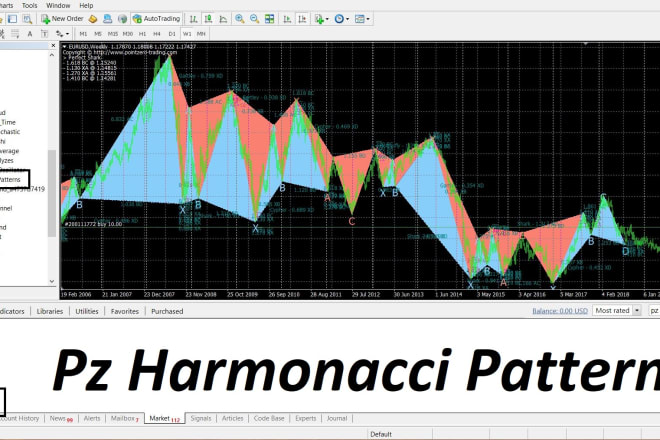Switch to the Signals terminal tab
The image size is (660, 440).
point(201,418)
